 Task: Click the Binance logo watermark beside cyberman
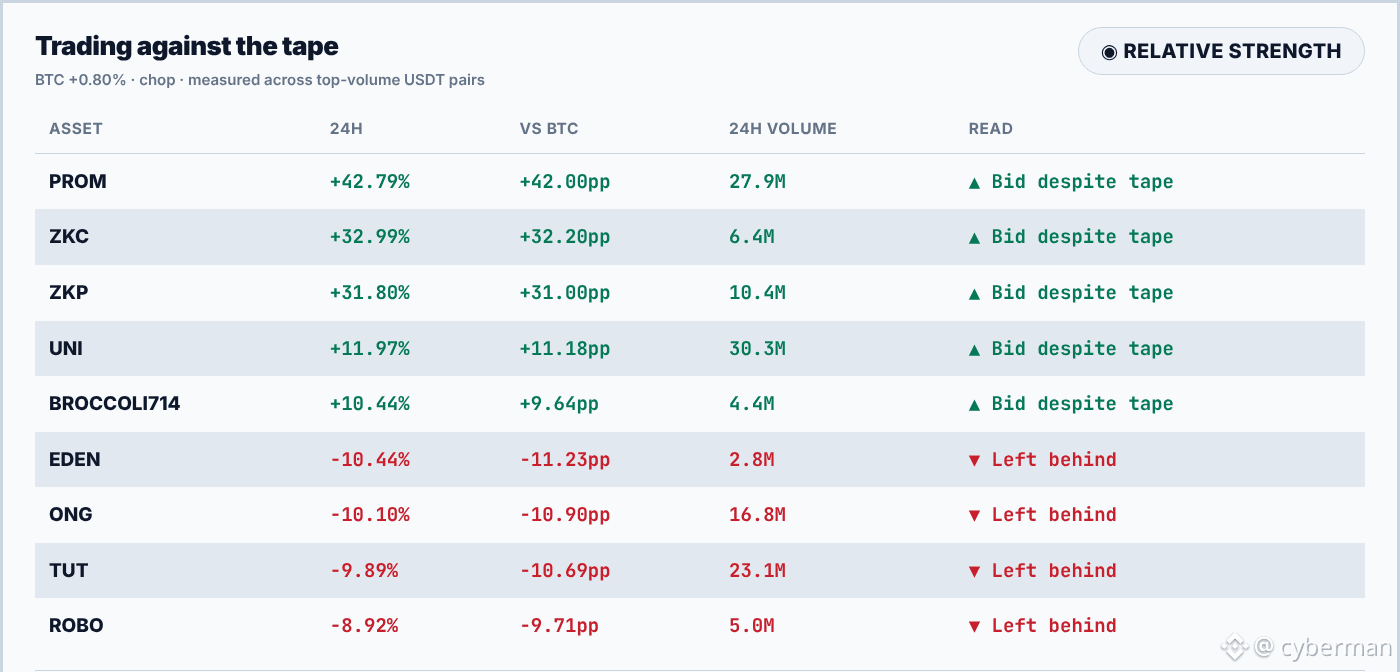pos(1235,647)
